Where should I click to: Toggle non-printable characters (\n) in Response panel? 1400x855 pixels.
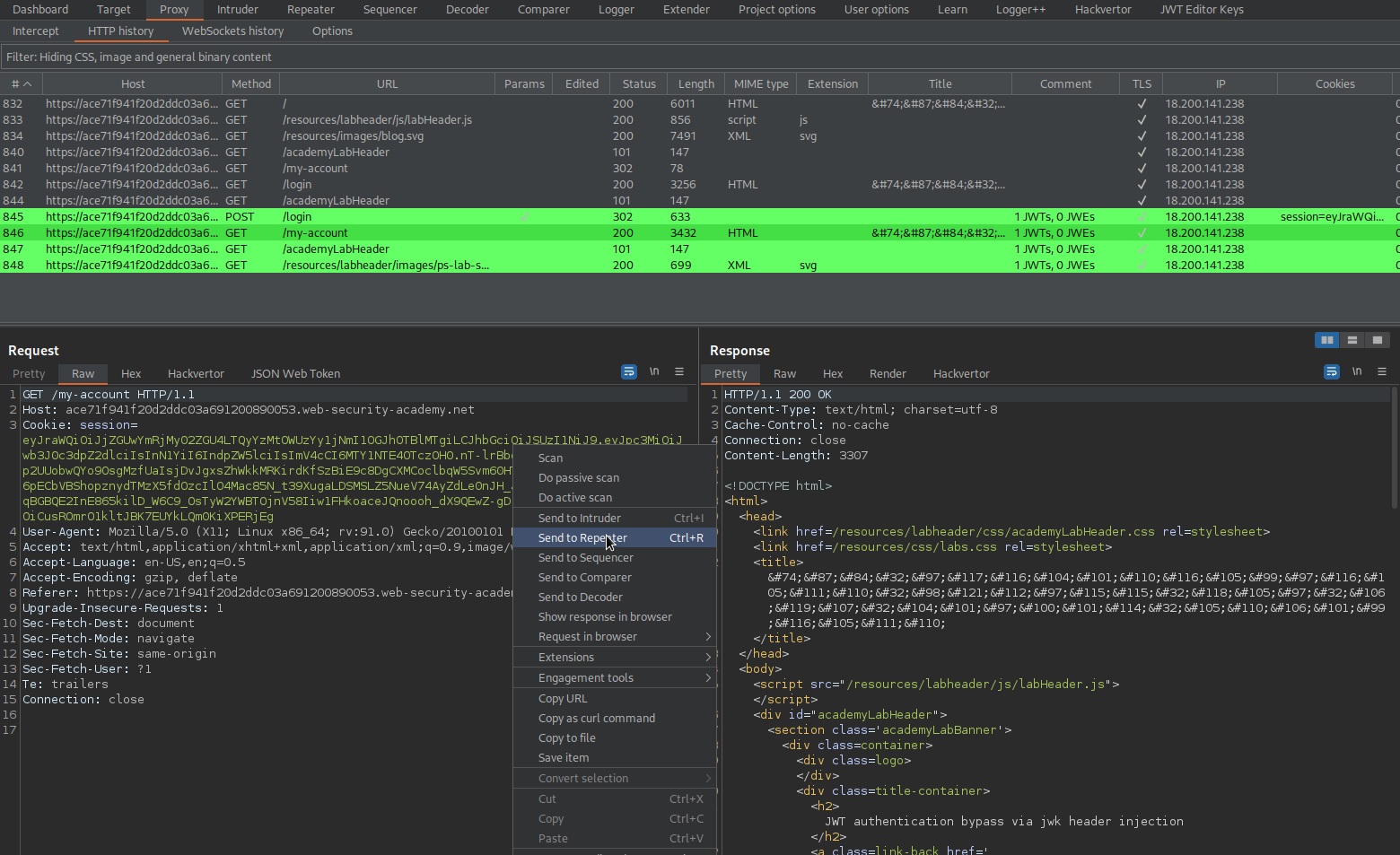tap(1357, 371)
